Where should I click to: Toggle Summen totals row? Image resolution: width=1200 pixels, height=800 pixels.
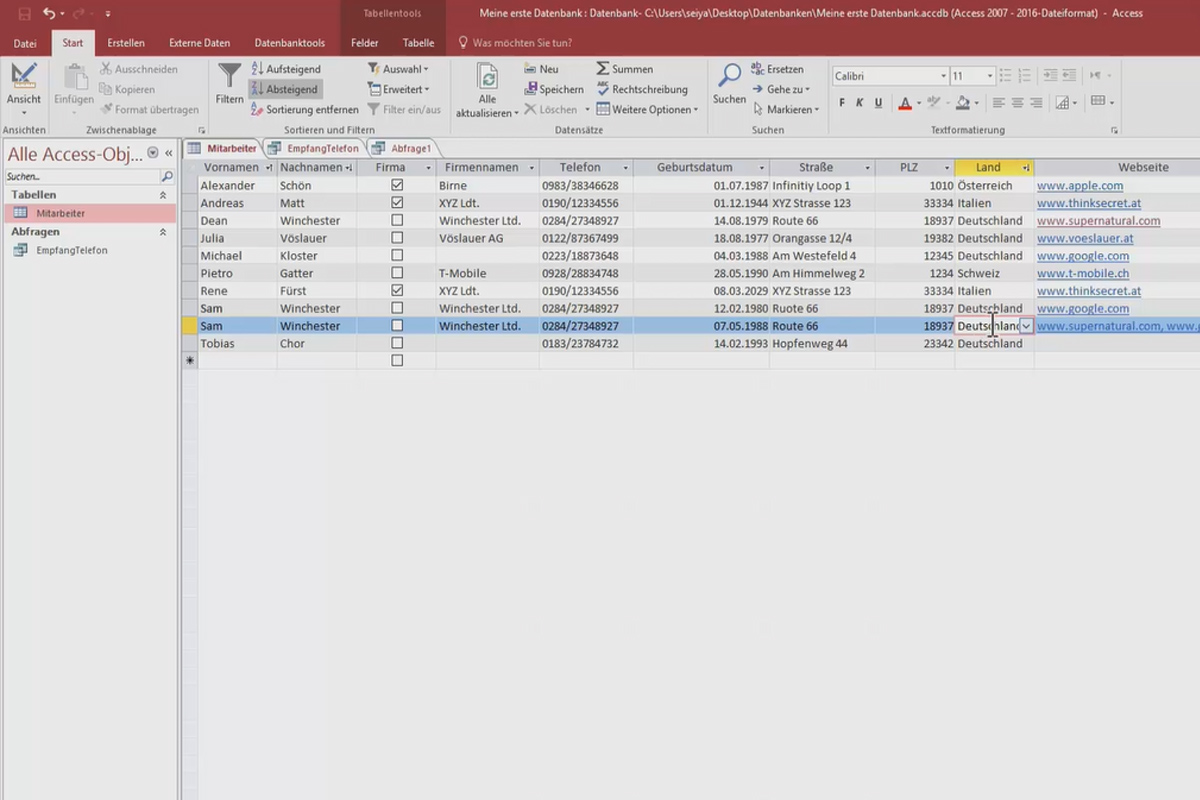(x=625, y=69)
